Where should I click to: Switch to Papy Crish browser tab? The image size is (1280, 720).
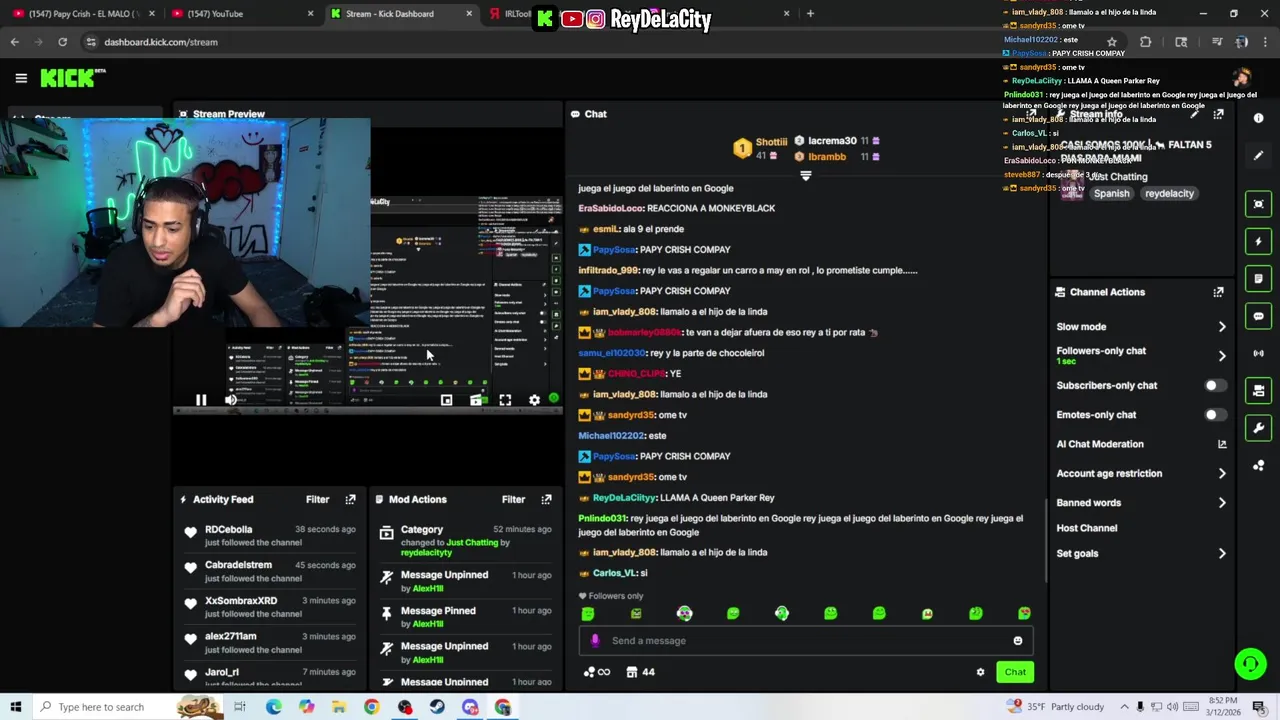[85, 14]
